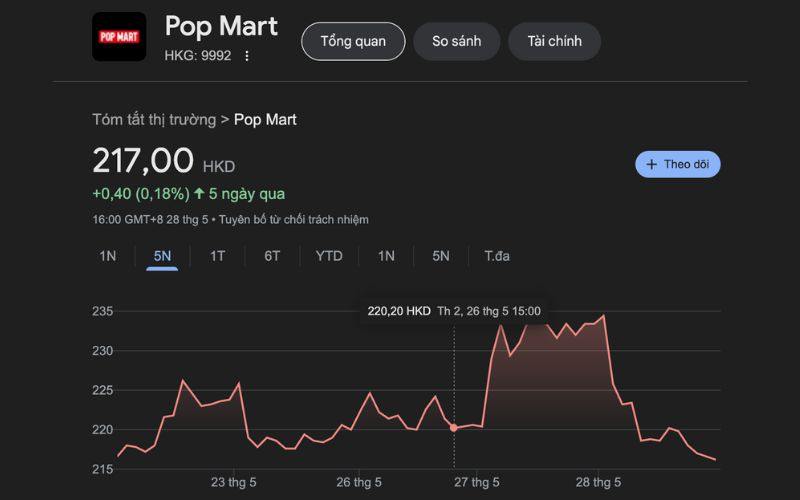Image resolution: width=800 pixels, height=500 pixels.
Task: Switch to the Tổng quan tab
Action: (x=353, y=41)
